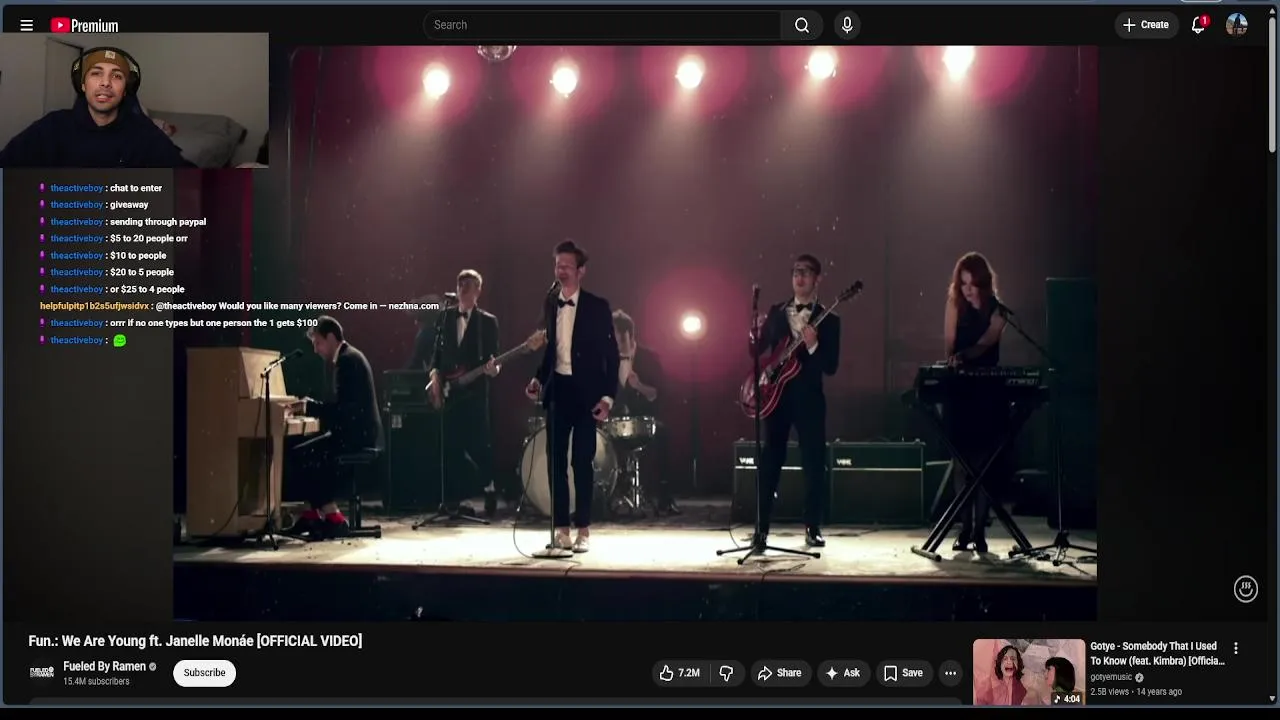Click the streamer webcam overlay
The height and width of the screenshot is (720, 1280).
point(134,100)
